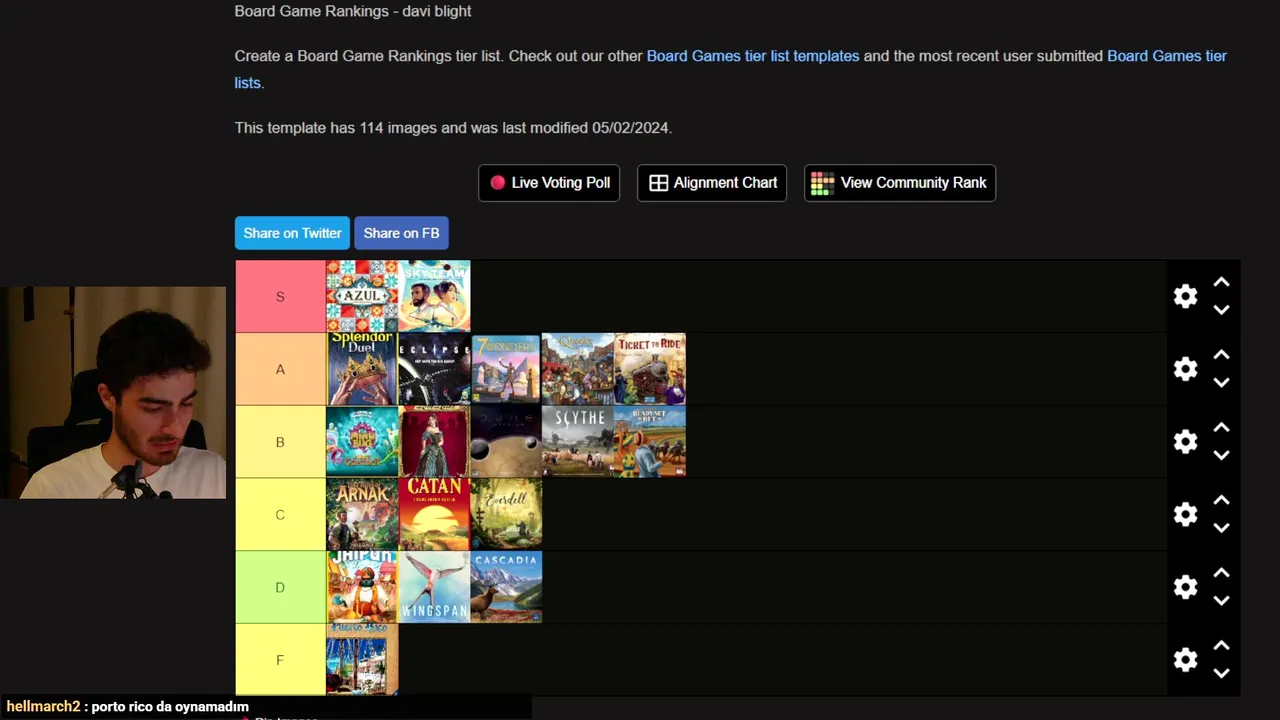
Task: Select the Sky Team game thumbnail
Action: pyautogui.click(x=434, y=296)
